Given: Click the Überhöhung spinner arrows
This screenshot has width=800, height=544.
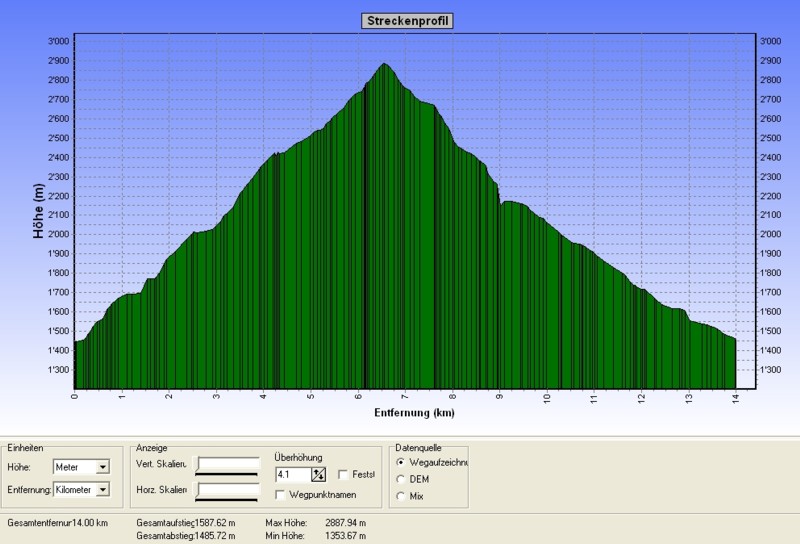Looking at the screenshot, I should (x=319, y=475).
